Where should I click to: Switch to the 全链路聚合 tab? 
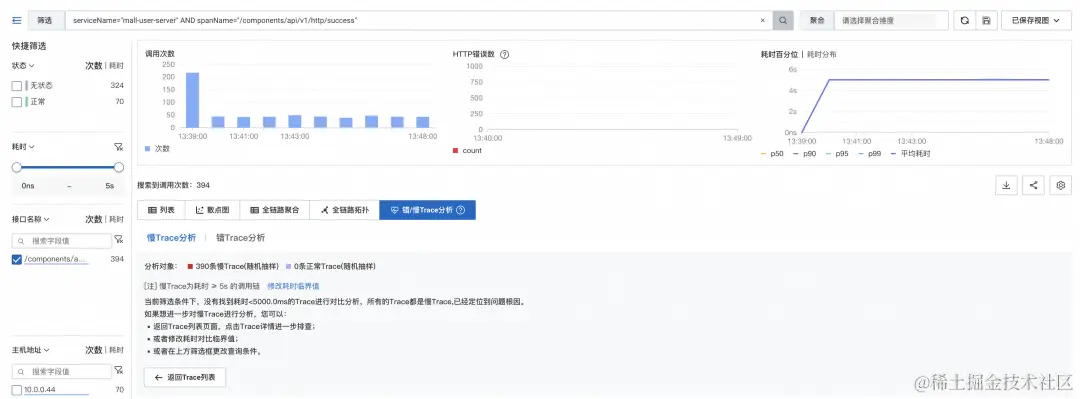coord(275,210)
